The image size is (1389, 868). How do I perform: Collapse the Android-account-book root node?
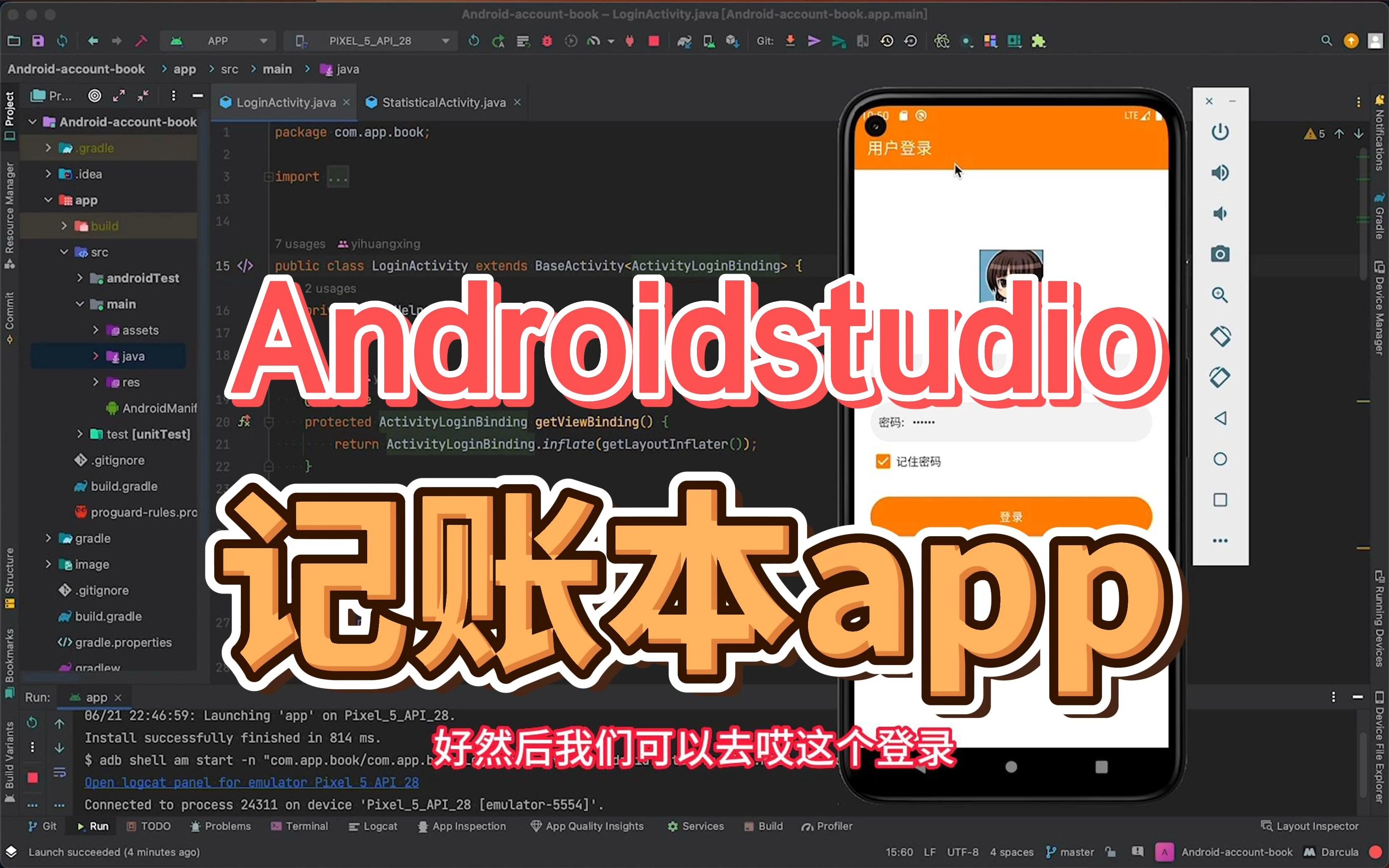point(33,122)
